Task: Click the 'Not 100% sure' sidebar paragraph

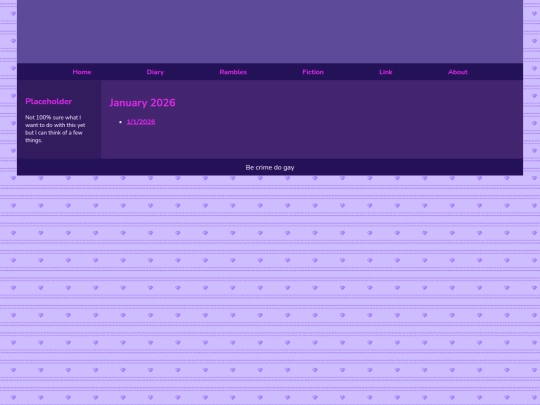Action: coord(55,129)
